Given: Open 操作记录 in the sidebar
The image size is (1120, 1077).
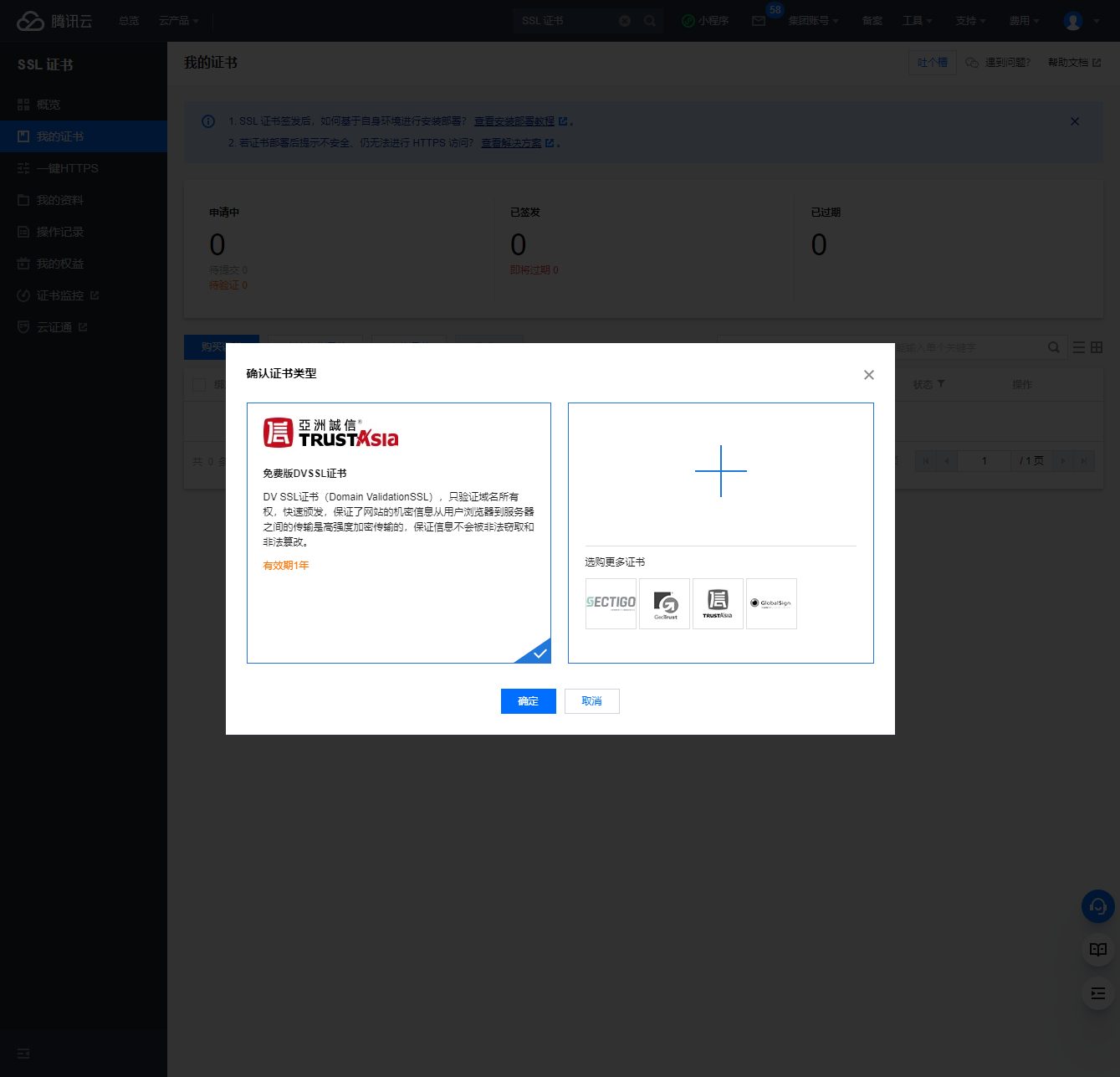Looking at the screenshot, I should tap(84, 232).
